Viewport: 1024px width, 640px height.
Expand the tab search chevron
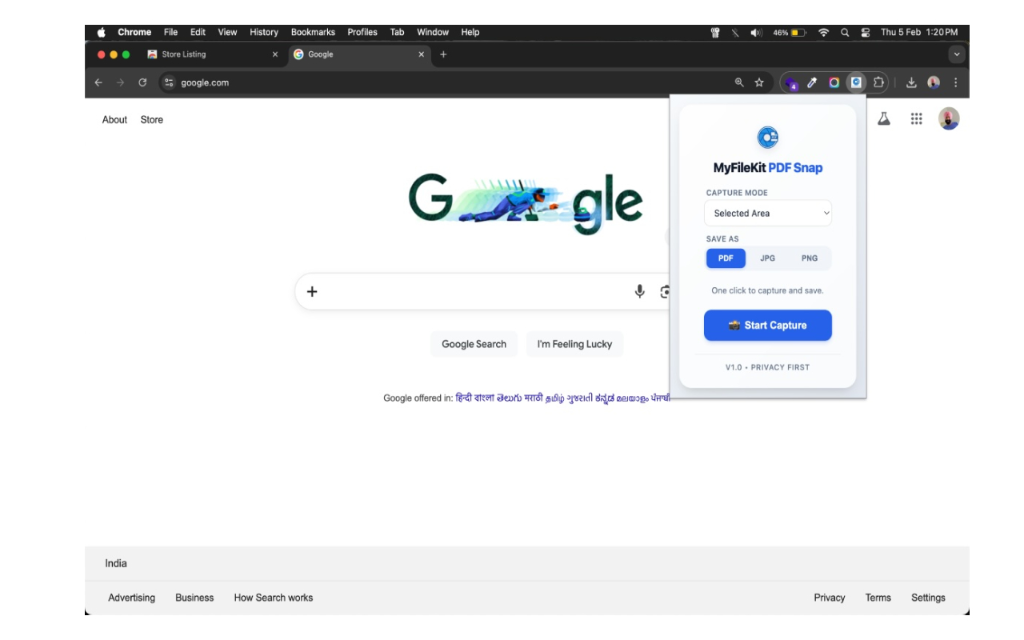[957, 54]
